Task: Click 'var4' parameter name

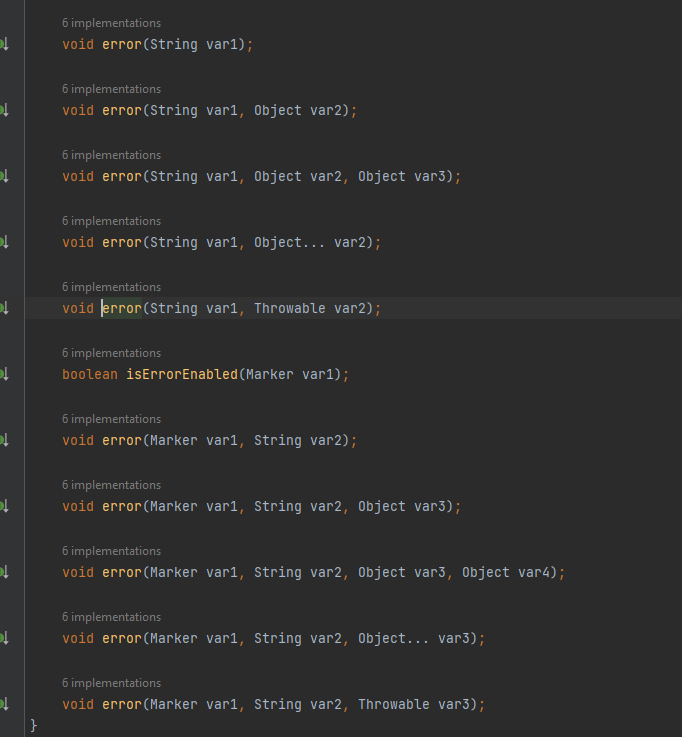Action: click(533, 572)
